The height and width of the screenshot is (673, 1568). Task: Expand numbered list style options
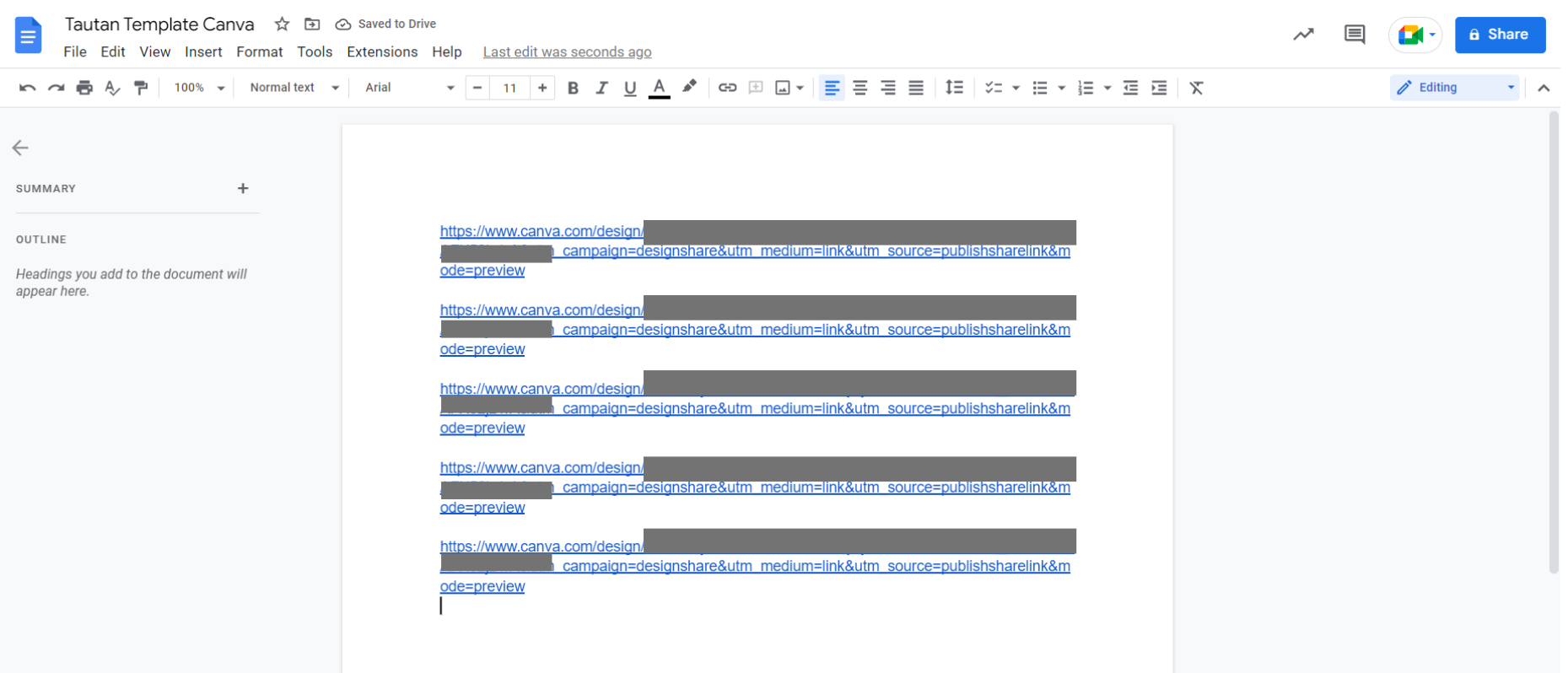coord(1107,88)
